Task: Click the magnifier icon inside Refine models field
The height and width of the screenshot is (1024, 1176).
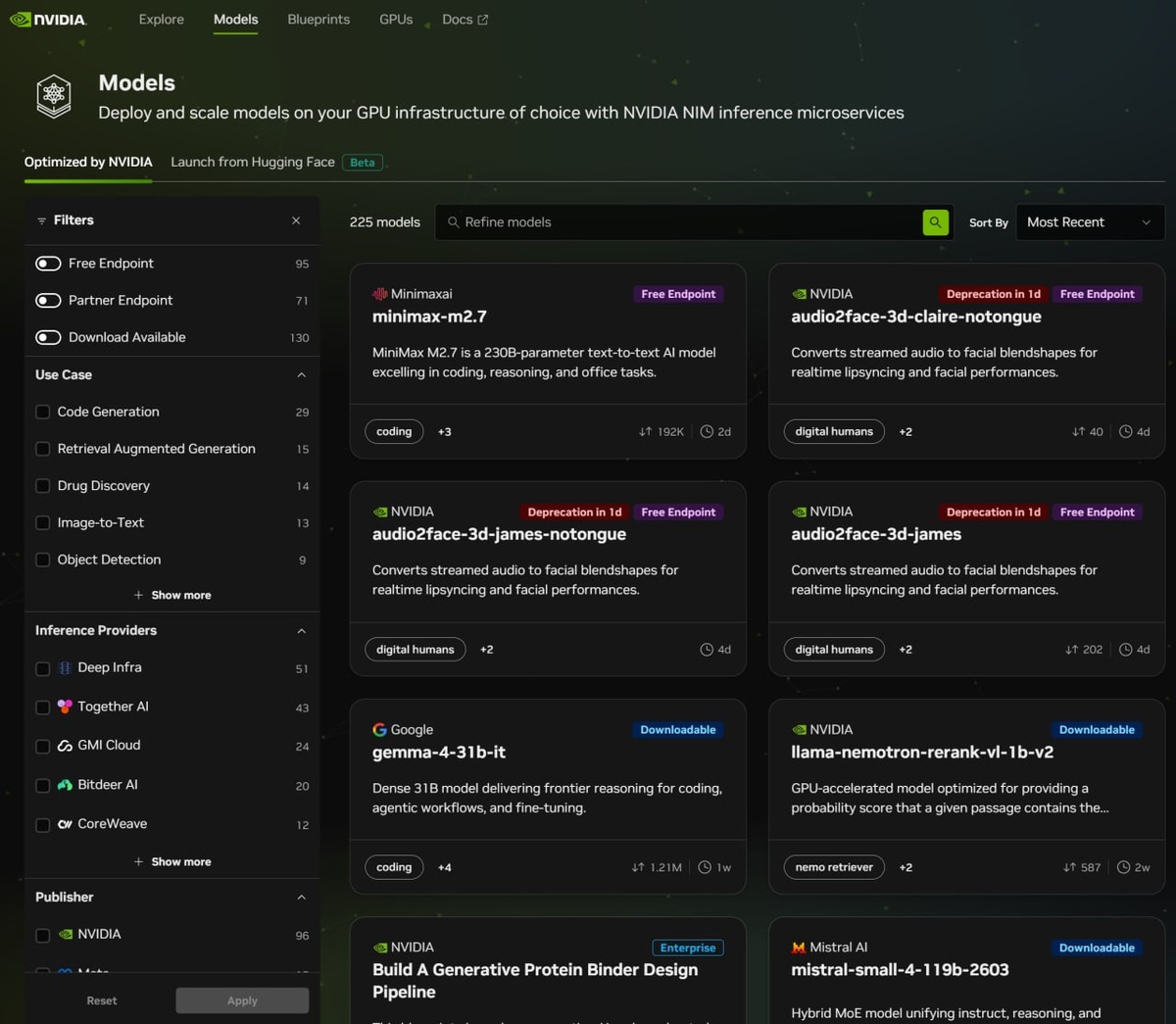Action: tap(453, 222)
